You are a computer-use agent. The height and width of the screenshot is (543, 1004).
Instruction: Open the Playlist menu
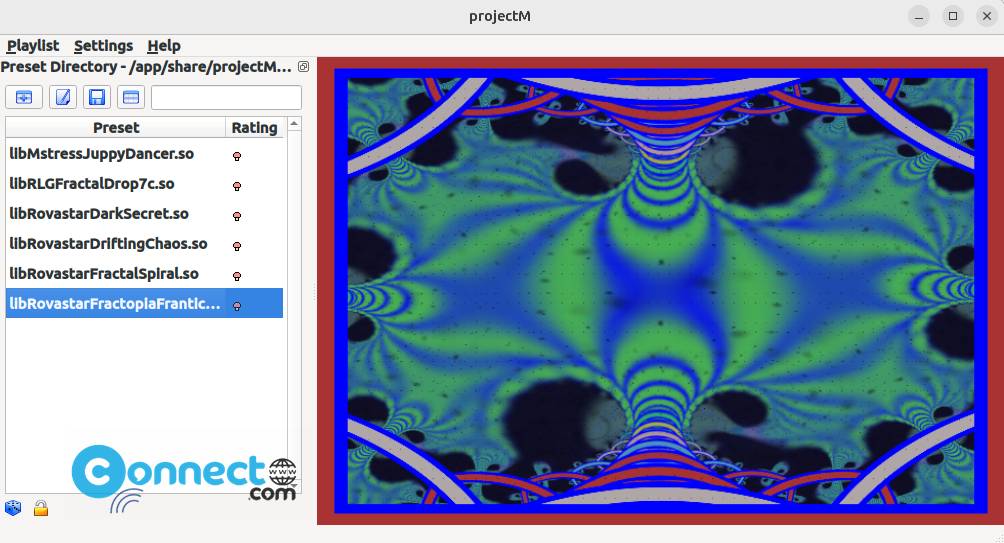(33, 45)
